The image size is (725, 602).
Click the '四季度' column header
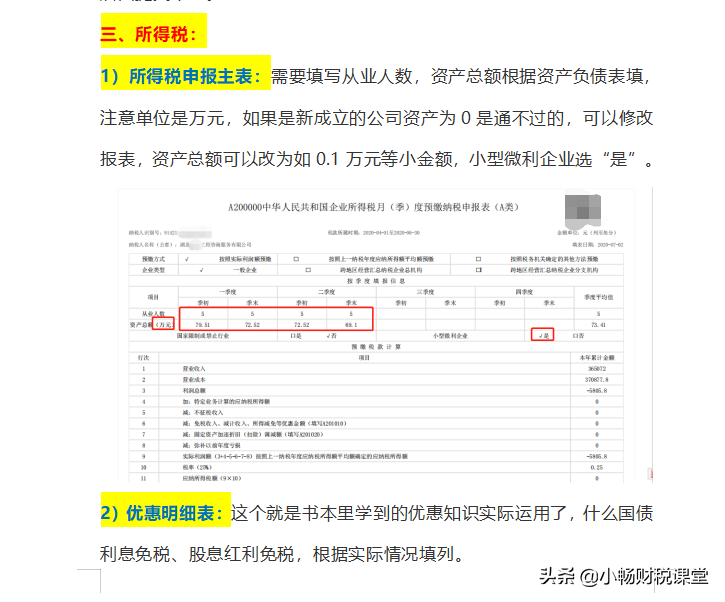524,292
